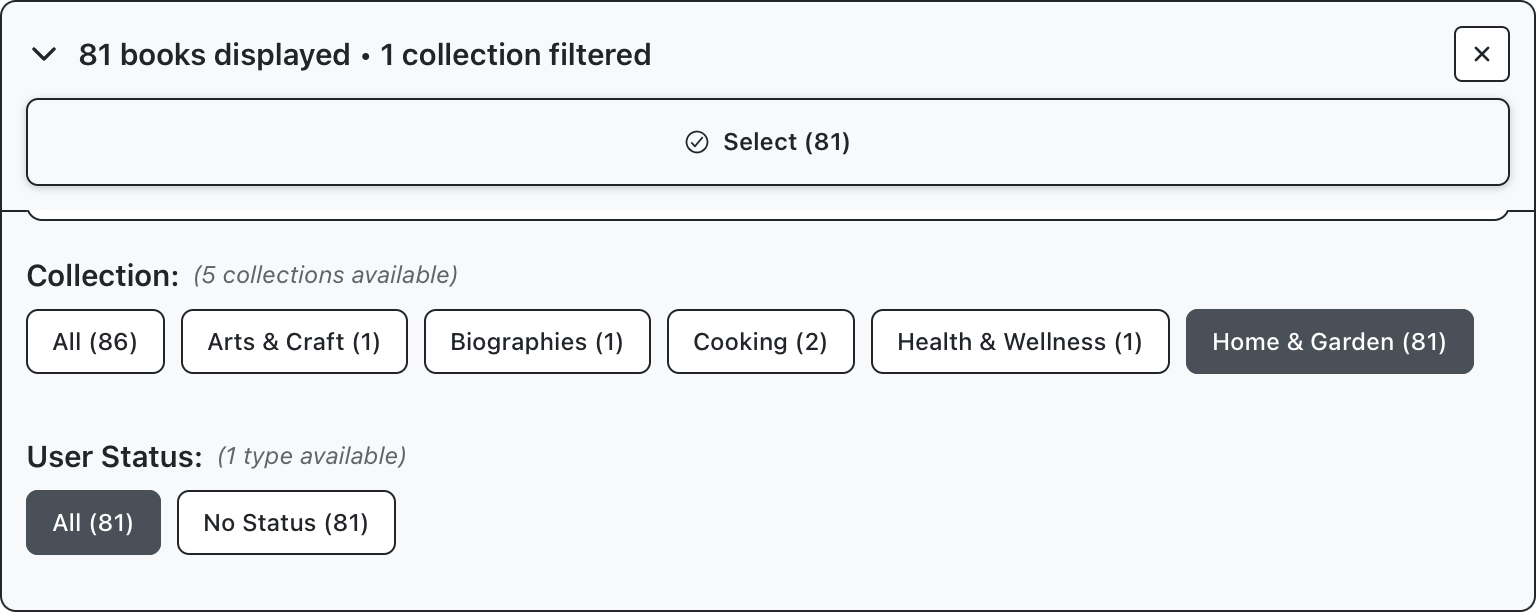Click the circled checkmark icon in Select
Screen dimensions: 1536x612
click(696, 142)
